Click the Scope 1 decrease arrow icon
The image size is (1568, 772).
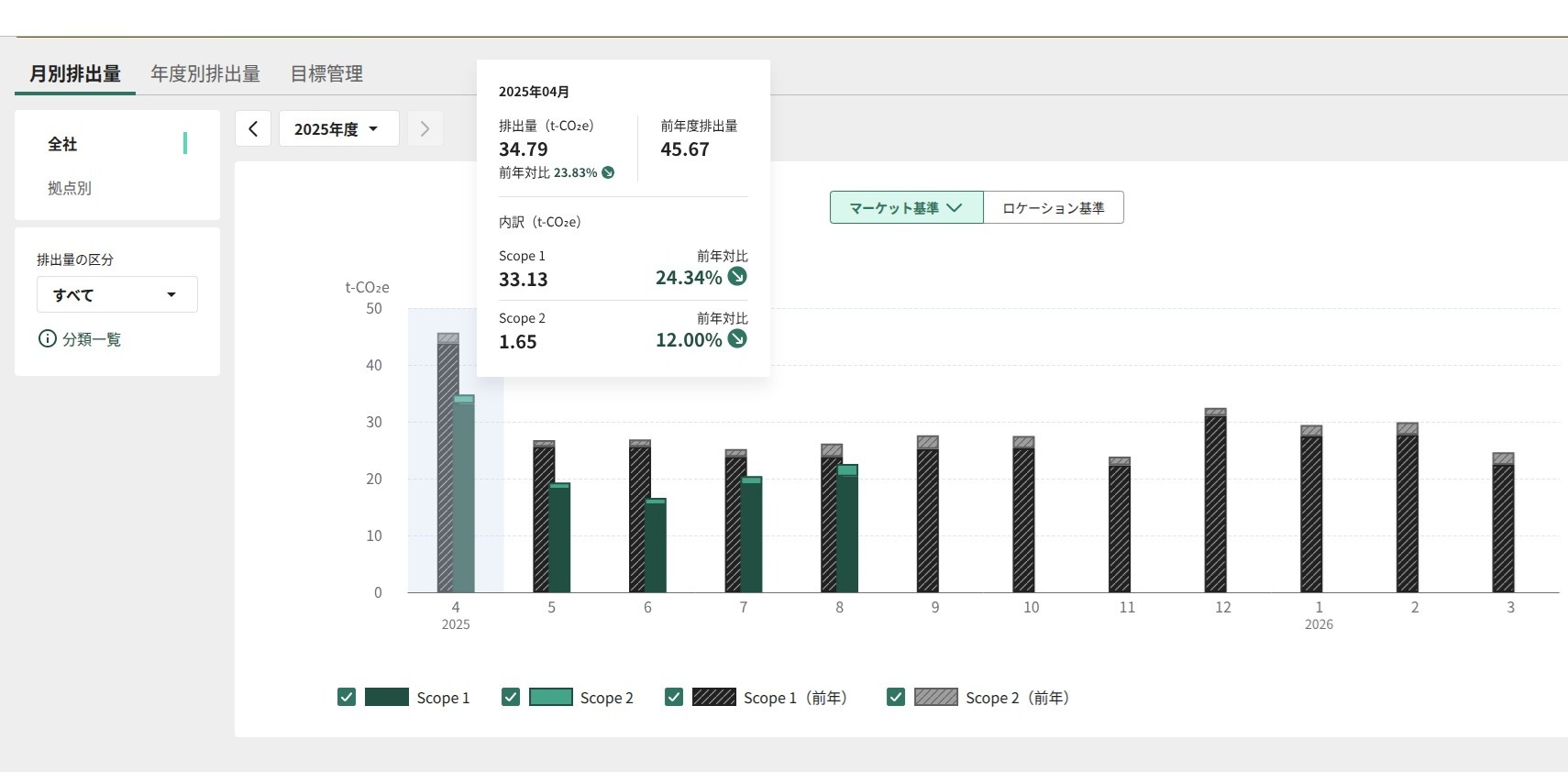(x=737, y=276)
